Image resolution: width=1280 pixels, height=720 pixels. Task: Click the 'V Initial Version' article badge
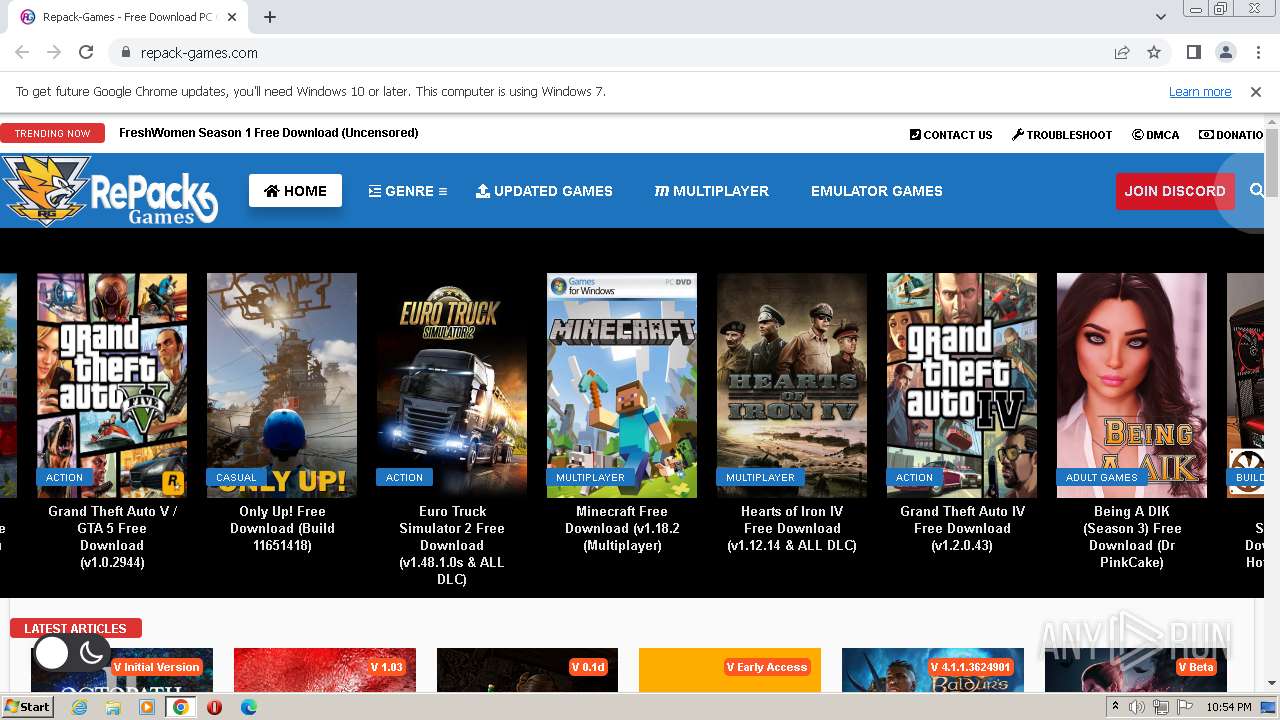[156, 667]
